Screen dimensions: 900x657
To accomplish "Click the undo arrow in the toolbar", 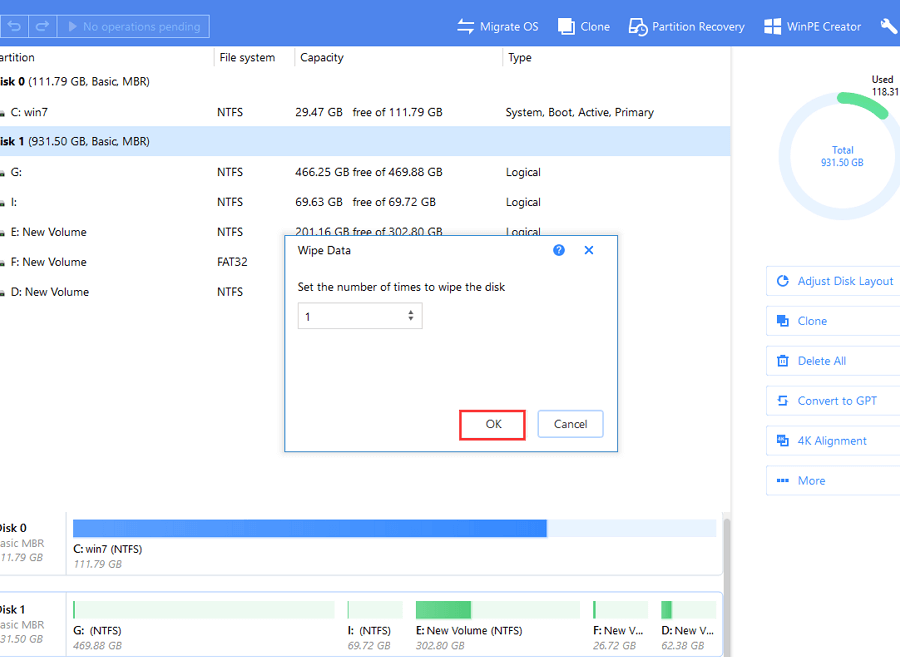I will (x=14, y=26).
